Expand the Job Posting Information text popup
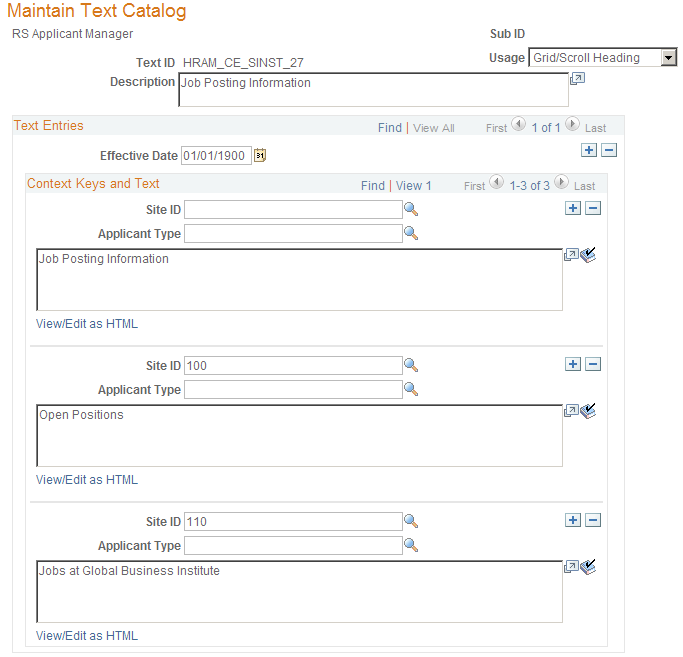The image size is (683, 657). [571, 255]
